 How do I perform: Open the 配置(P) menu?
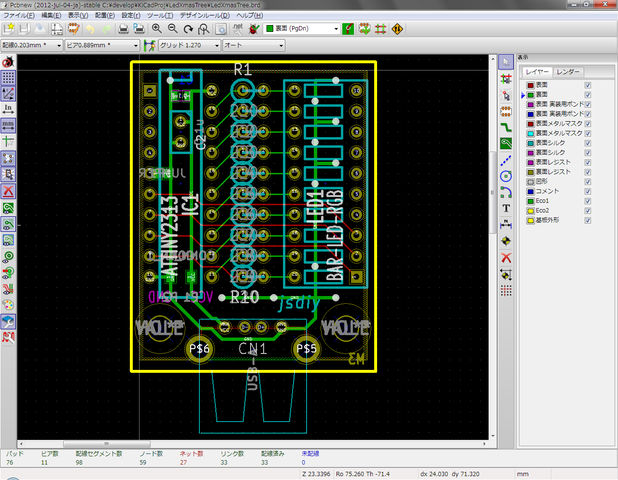[105, 15]
